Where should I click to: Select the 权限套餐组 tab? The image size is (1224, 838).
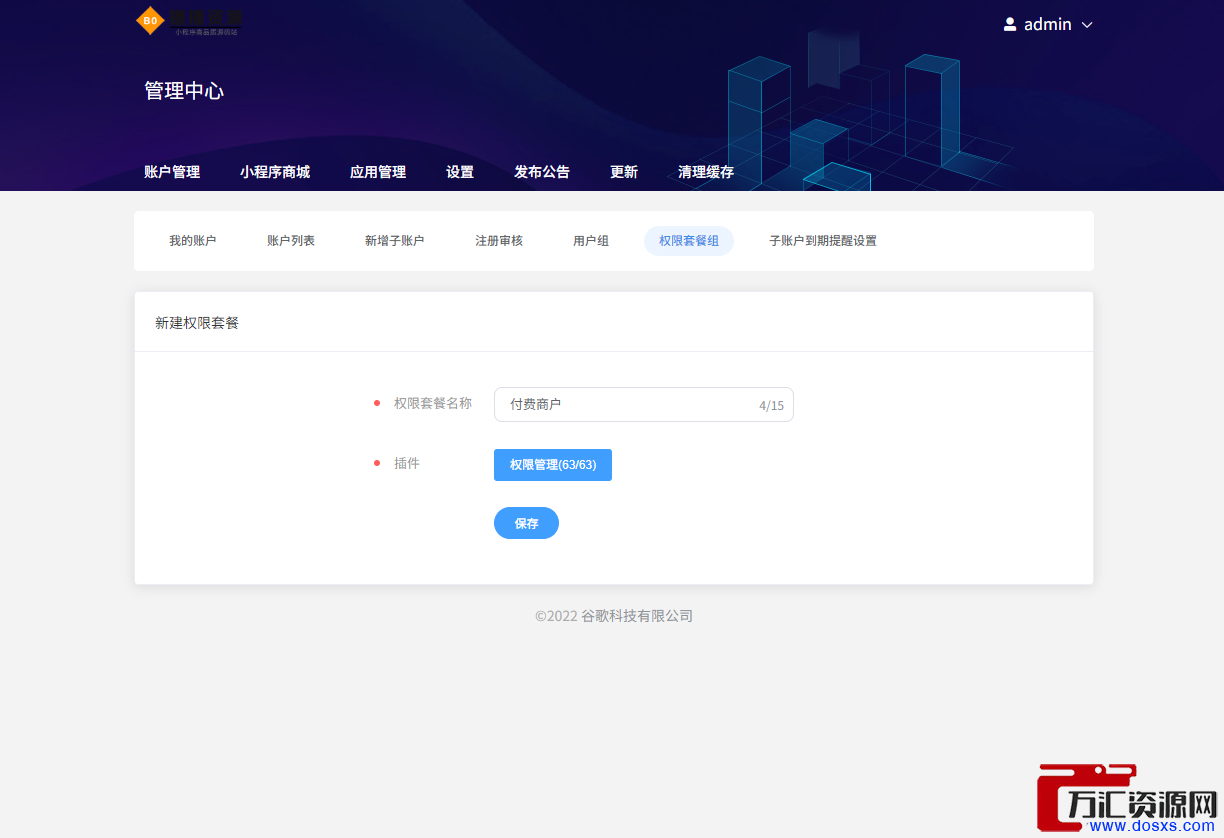(x=689, y=241)
